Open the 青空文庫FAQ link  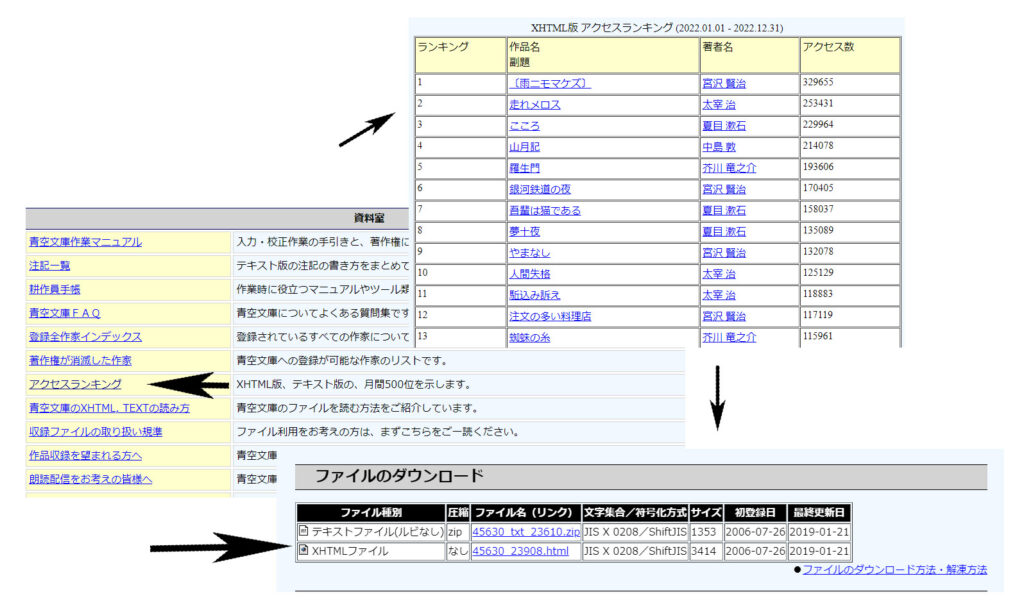(x=65, y=313)
